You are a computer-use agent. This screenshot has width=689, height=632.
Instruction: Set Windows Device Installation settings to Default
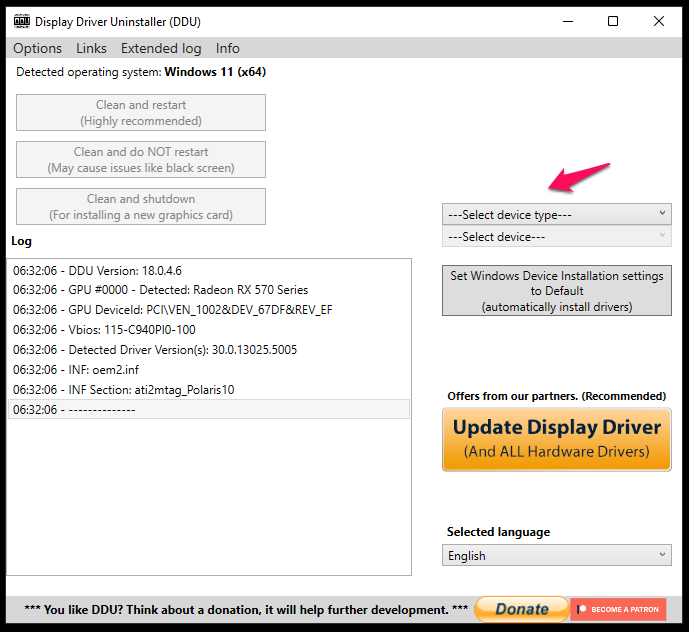[557, 291]
